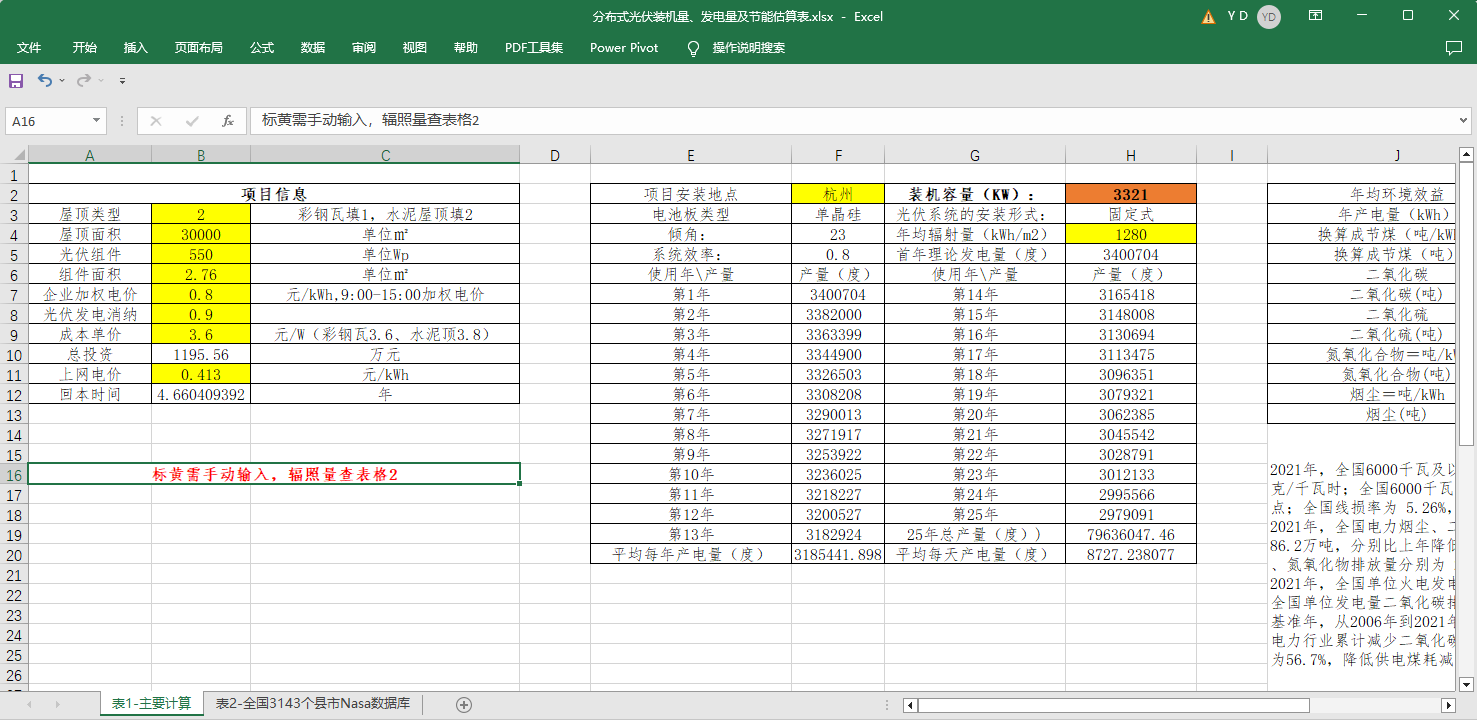This screenshot has width=1477, height=720.
Task: Open the 插入 ribbon tab
Action: [135, 48]
